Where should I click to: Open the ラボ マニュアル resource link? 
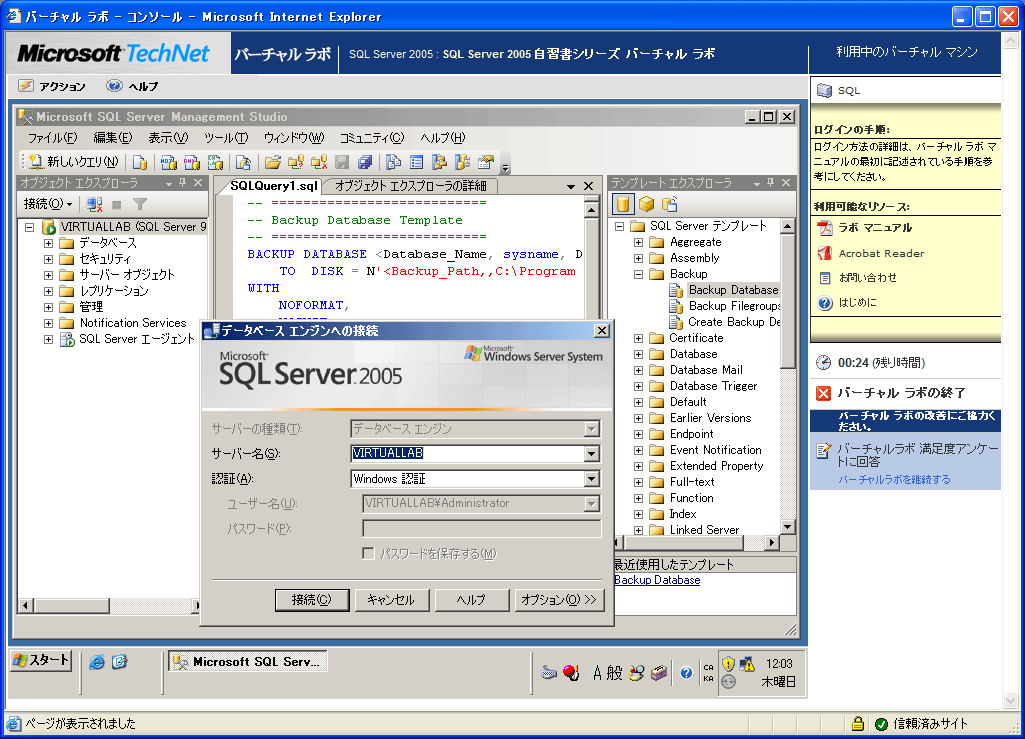pos(875,228)
